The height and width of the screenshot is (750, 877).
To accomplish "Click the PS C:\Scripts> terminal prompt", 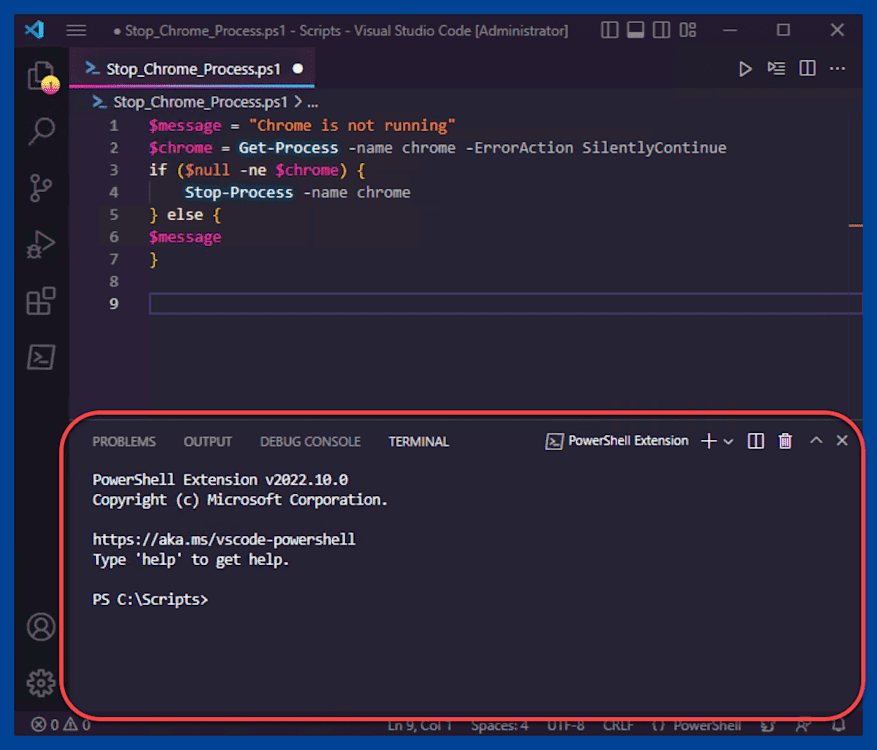I will point(150,599).
